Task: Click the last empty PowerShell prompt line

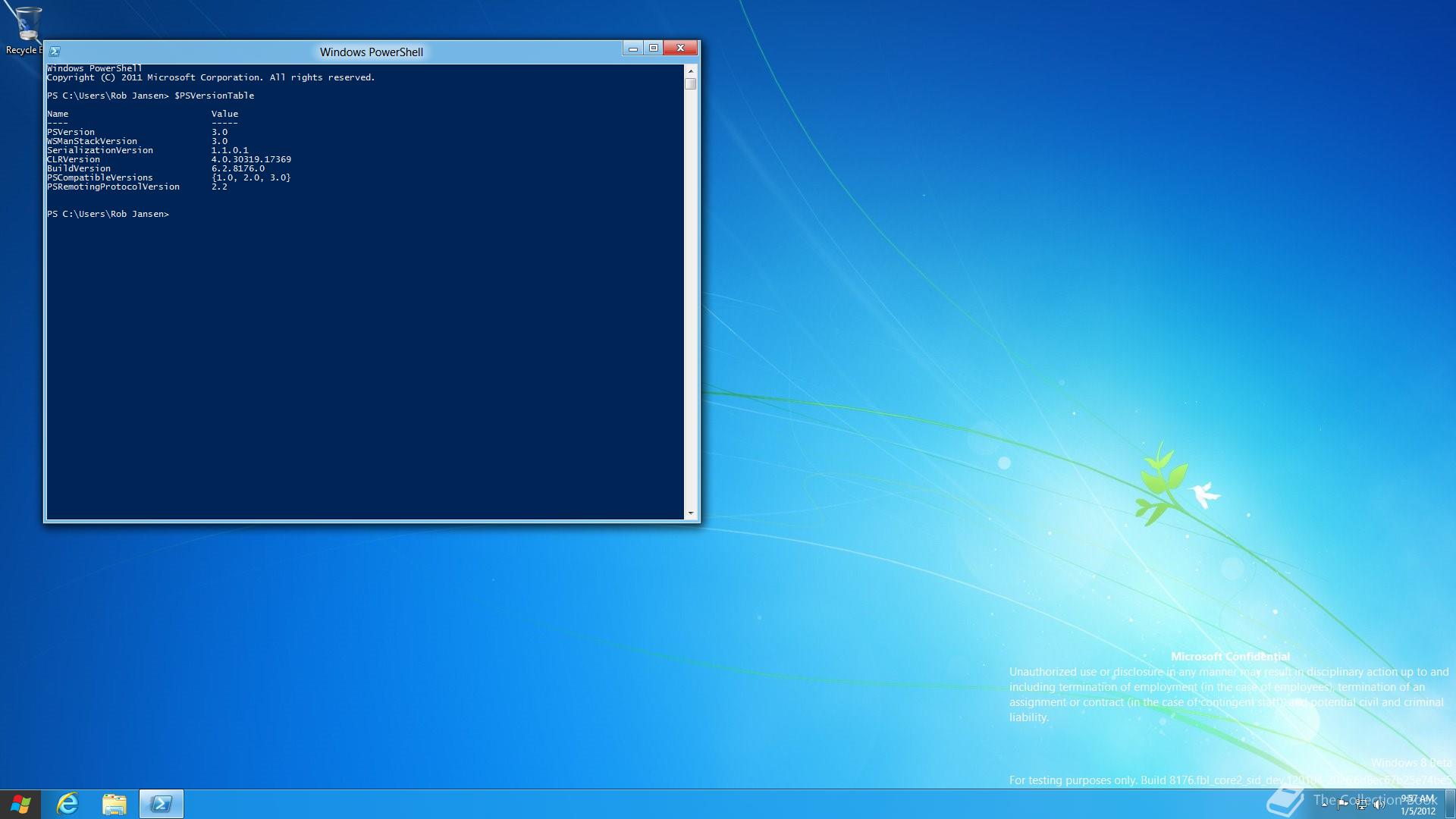Action: [x=108, y=214]
